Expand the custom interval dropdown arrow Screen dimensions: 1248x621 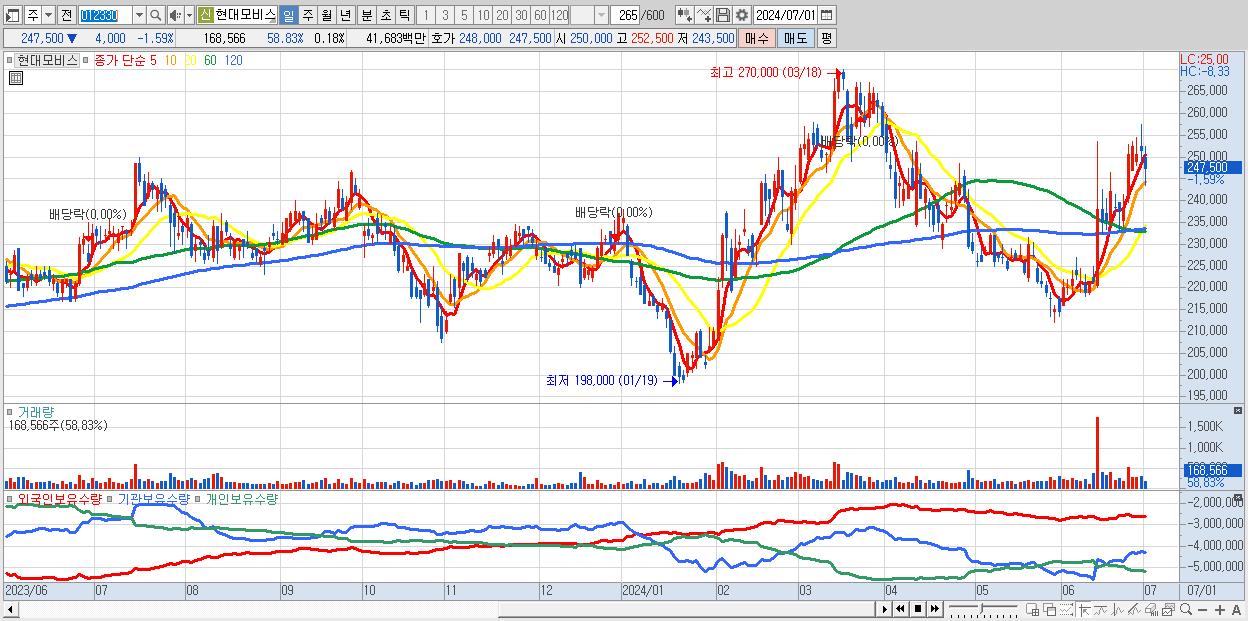[x=601, y=15]
